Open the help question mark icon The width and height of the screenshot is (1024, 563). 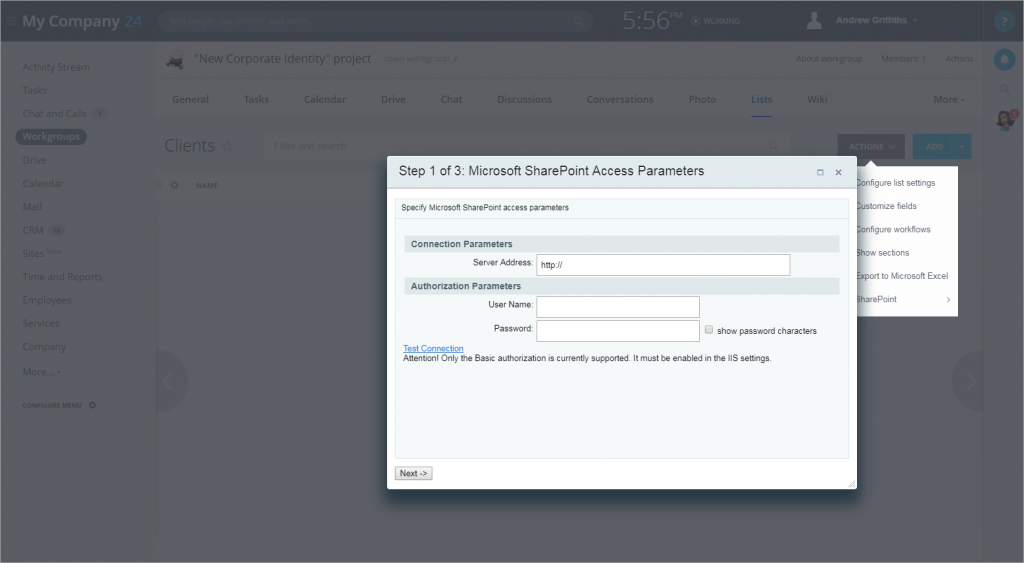[1004, 21]
